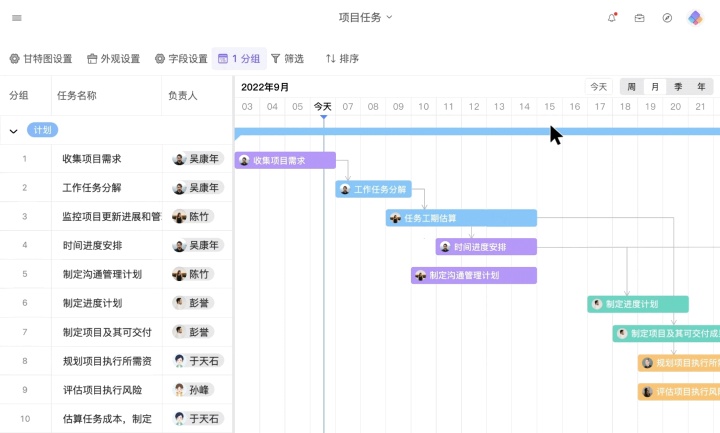Select the purple 收集项目需求 Gantt bar
Image resolution: width=720 pixels, height=433 pixels.
coord(285,160)
